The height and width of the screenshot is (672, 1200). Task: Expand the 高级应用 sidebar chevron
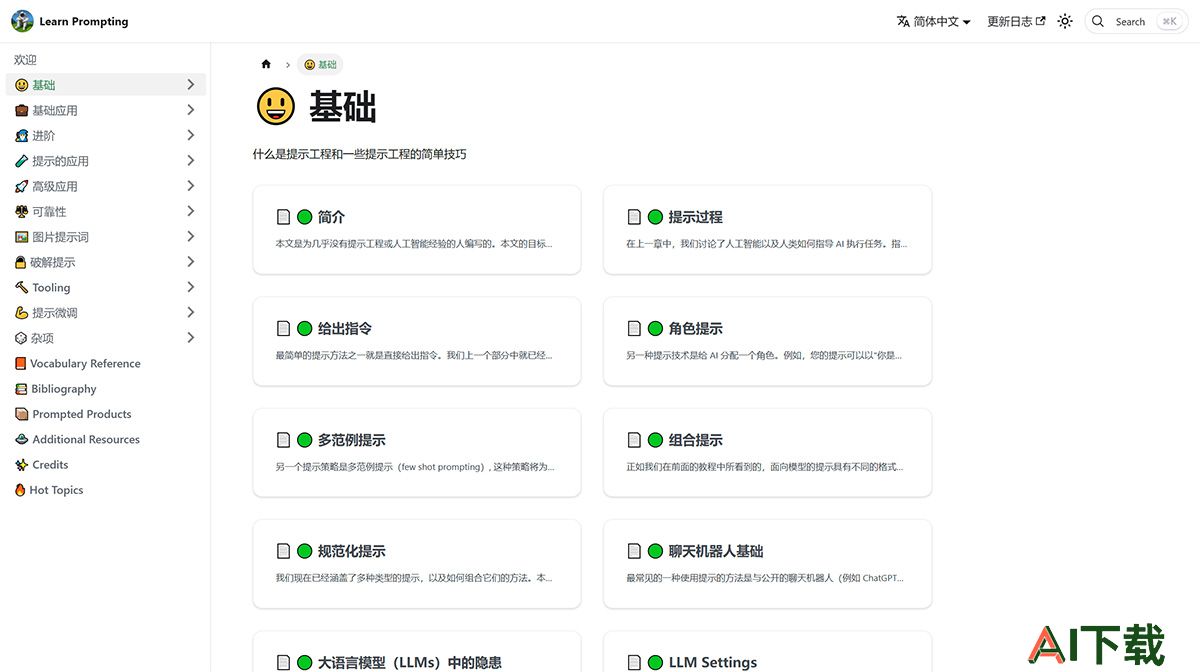[190, 186]
